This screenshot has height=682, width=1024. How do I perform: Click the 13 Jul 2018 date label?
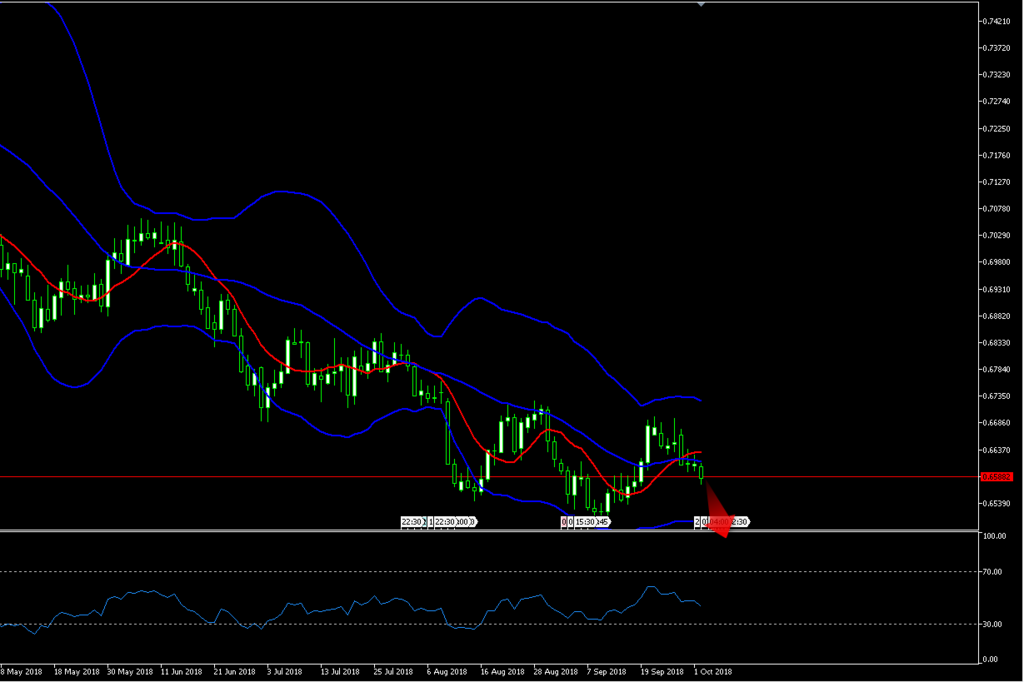click(340, 672)
